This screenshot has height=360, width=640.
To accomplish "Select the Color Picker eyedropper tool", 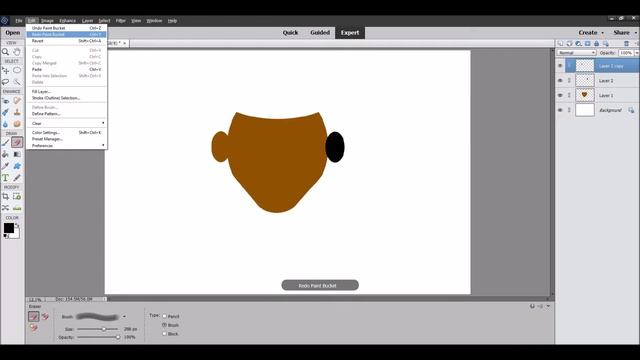I will 5,166.
